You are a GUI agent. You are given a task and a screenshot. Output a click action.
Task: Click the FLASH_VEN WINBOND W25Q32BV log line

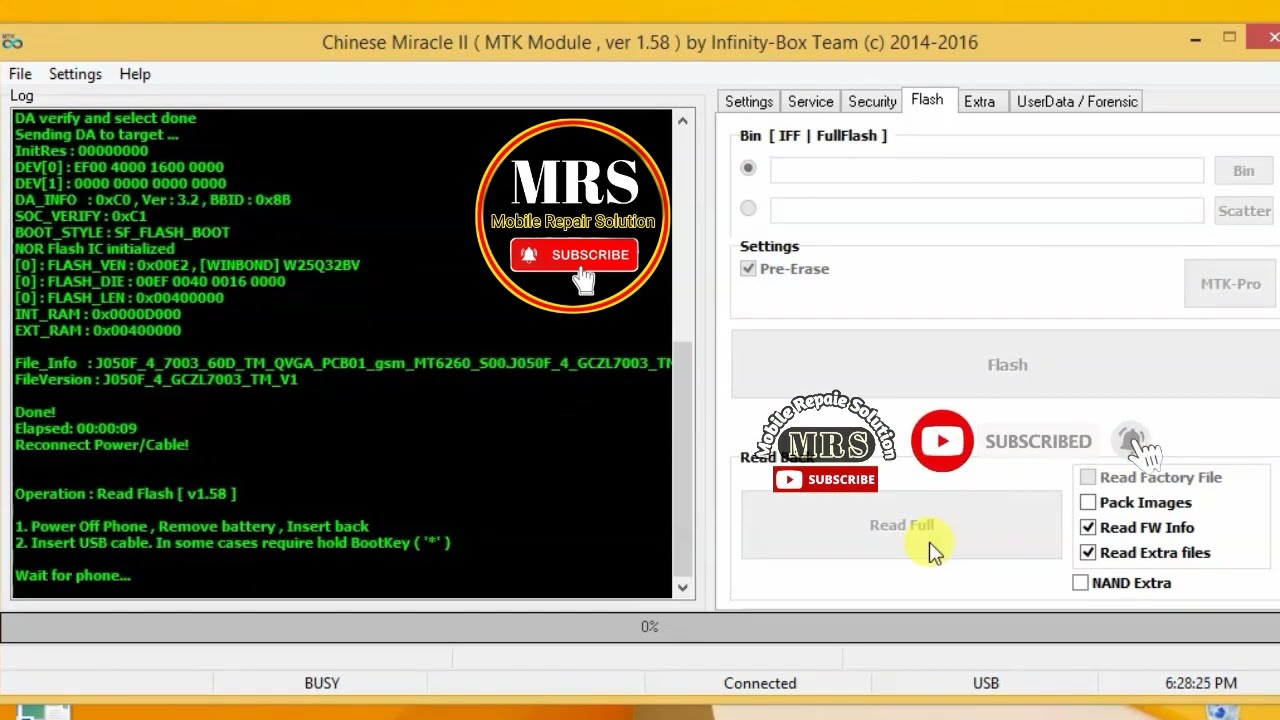[187, 265]
